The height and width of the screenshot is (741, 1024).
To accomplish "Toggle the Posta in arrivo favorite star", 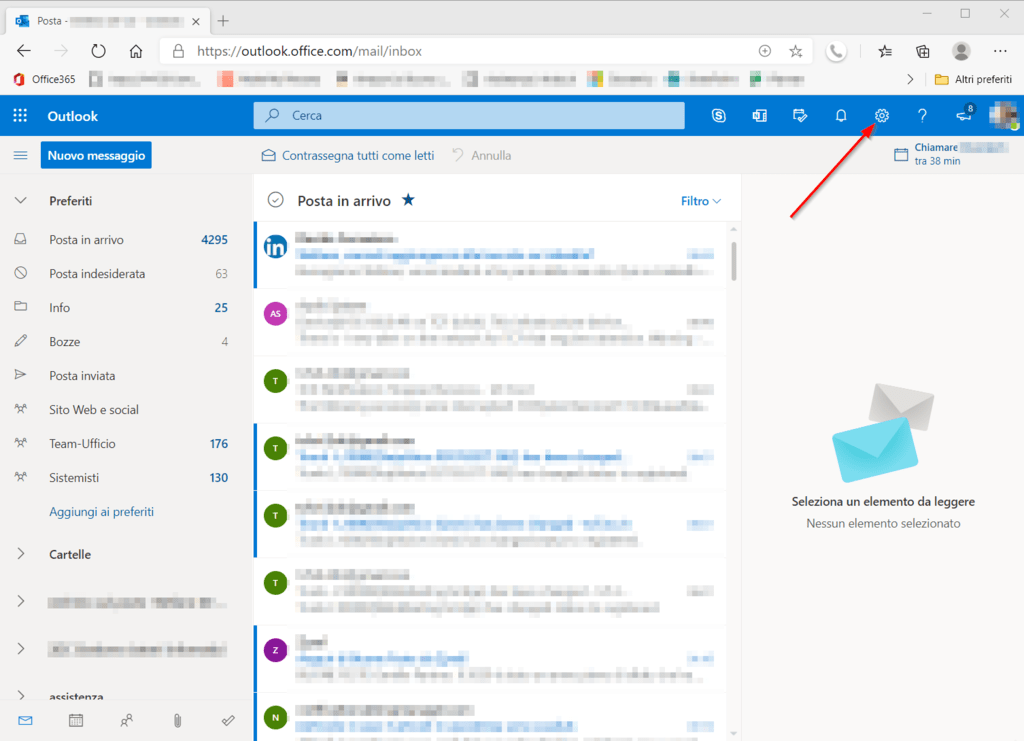I will coord(408,200).
